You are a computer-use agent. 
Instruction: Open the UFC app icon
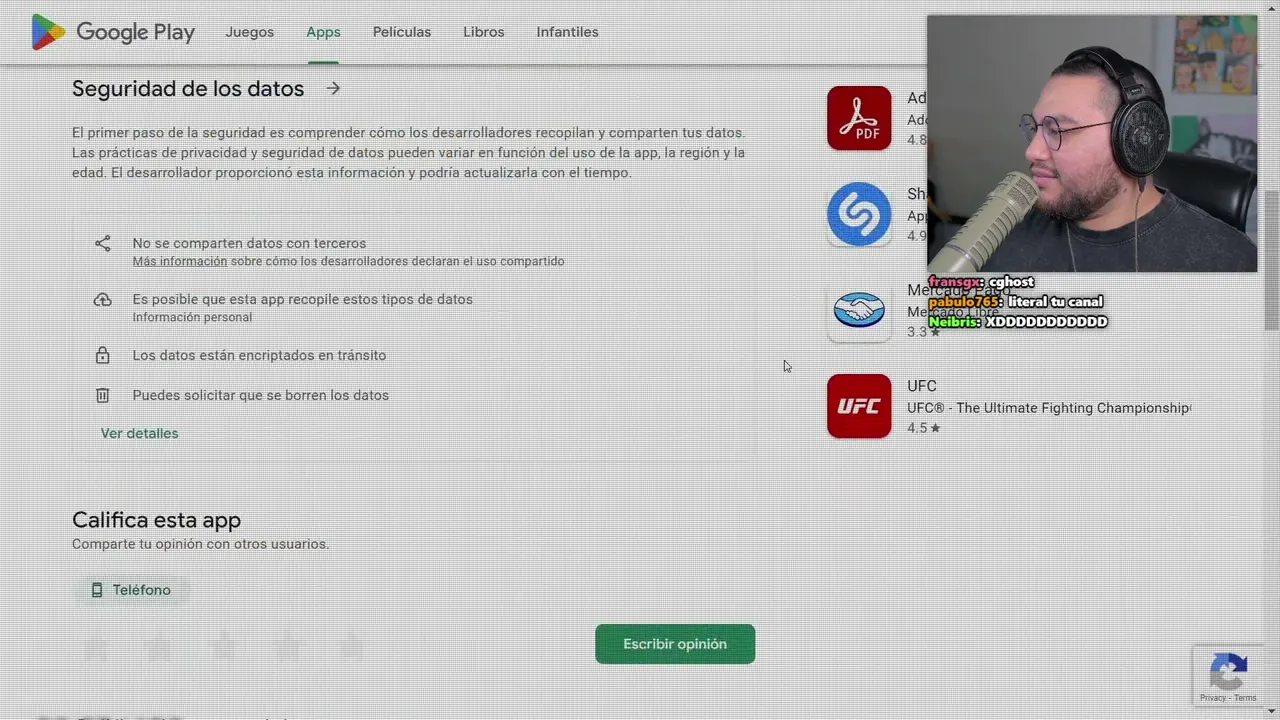[x=859, y=406]
